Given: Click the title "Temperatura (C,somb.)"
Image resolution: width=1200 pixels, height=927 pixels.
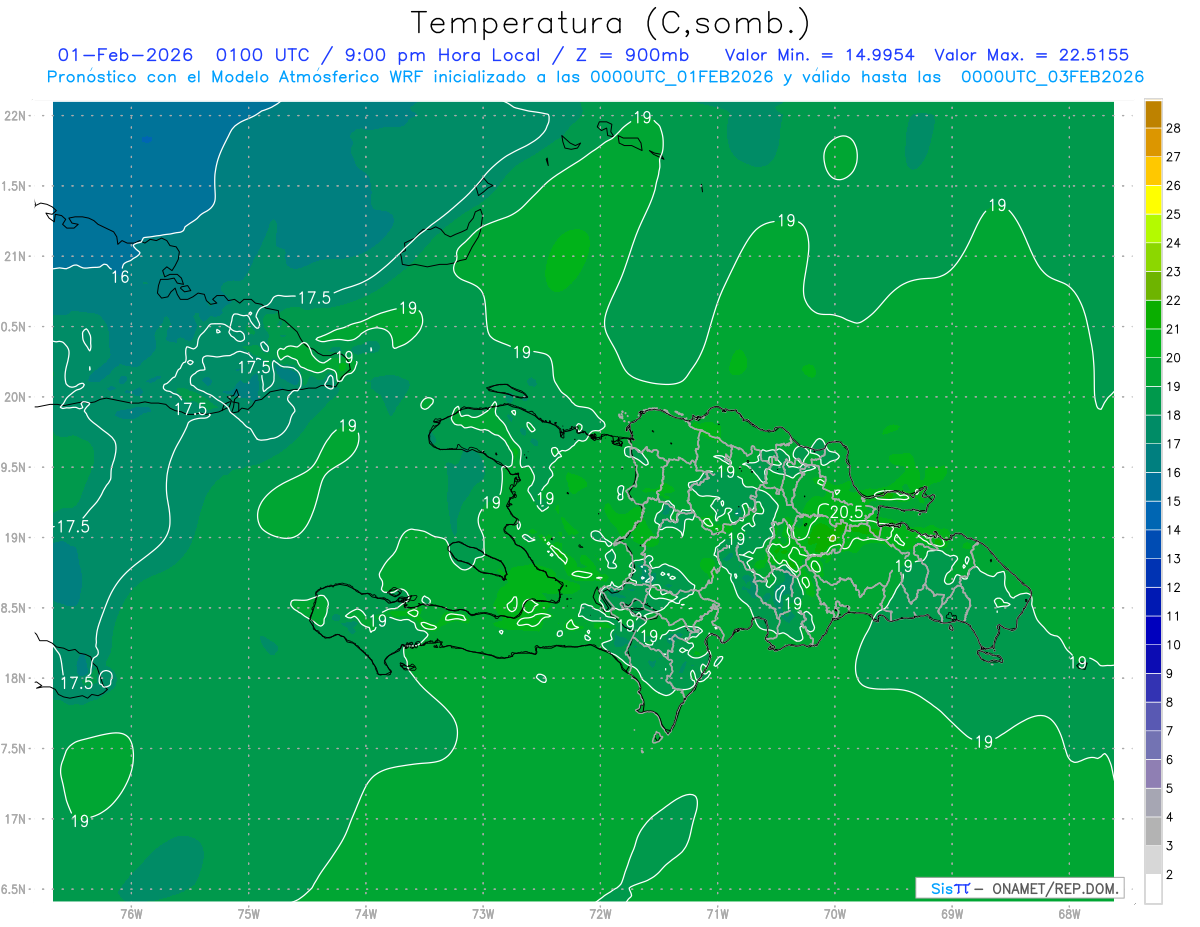Looking at the screenshot, I should tap(610, 23).
